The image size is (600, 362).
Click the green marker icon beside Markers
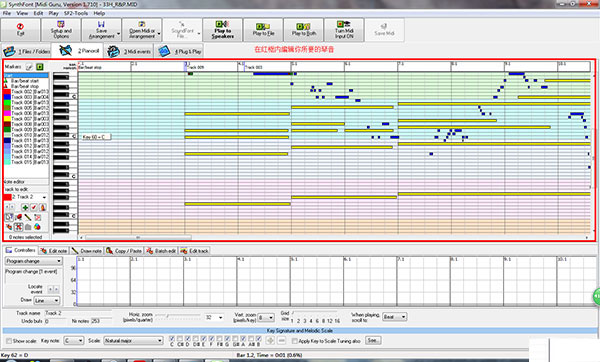coord(39,67)
